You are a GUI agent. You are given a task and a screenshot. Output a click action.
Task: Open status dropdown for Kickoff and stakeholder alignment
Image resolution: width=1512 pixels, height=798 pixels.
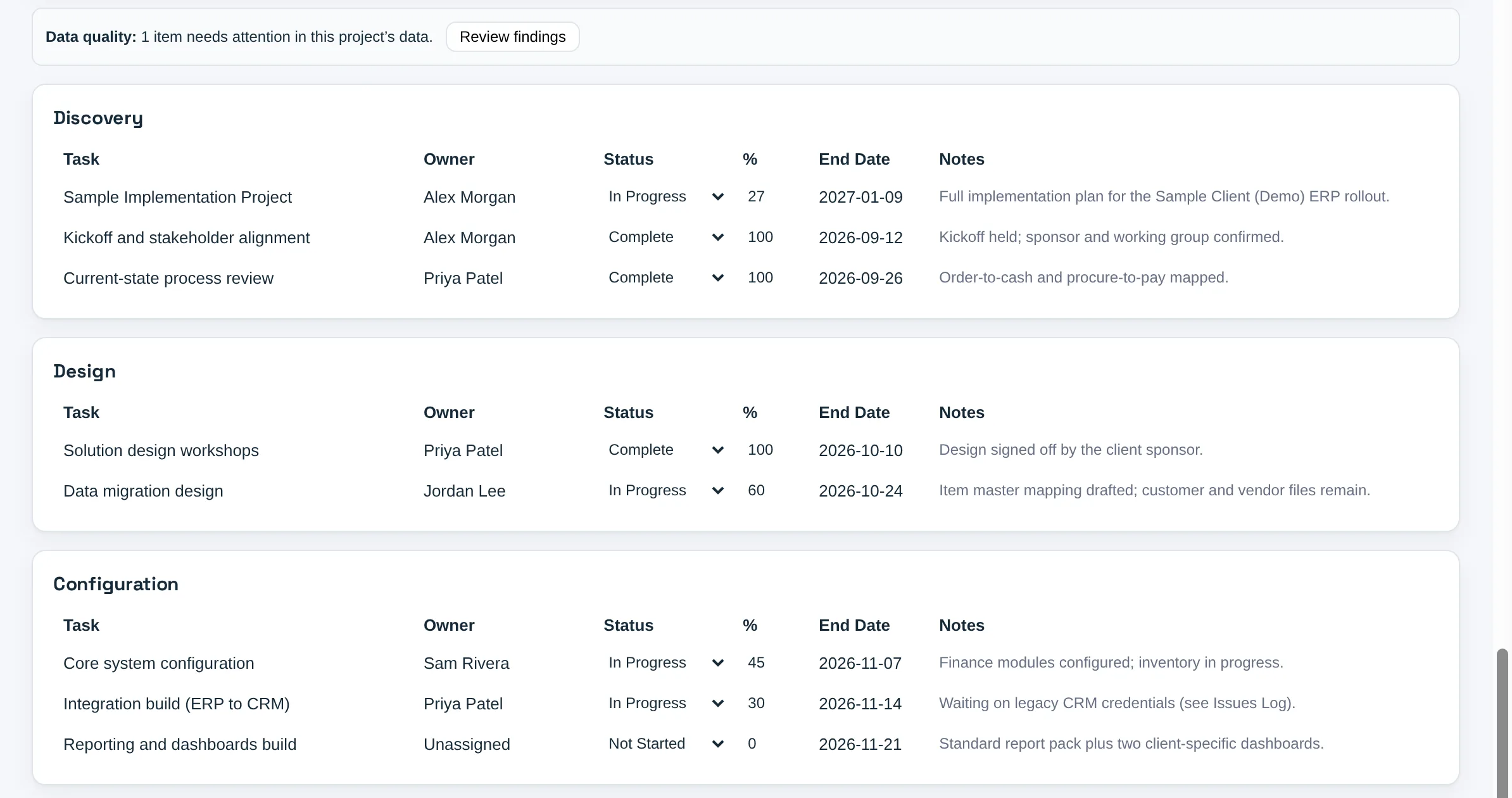[665, 237]
